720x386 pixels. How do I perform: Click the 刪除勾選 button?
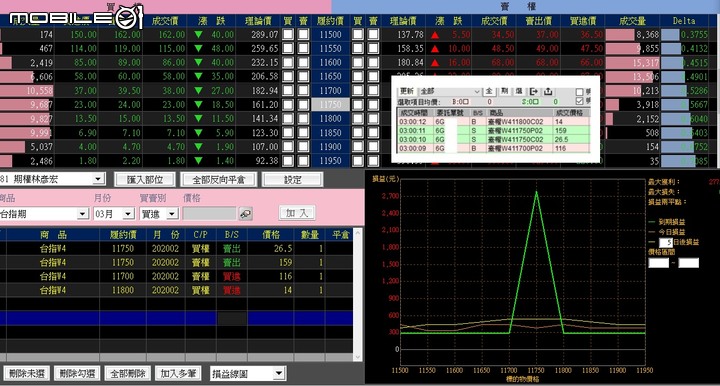77,374
